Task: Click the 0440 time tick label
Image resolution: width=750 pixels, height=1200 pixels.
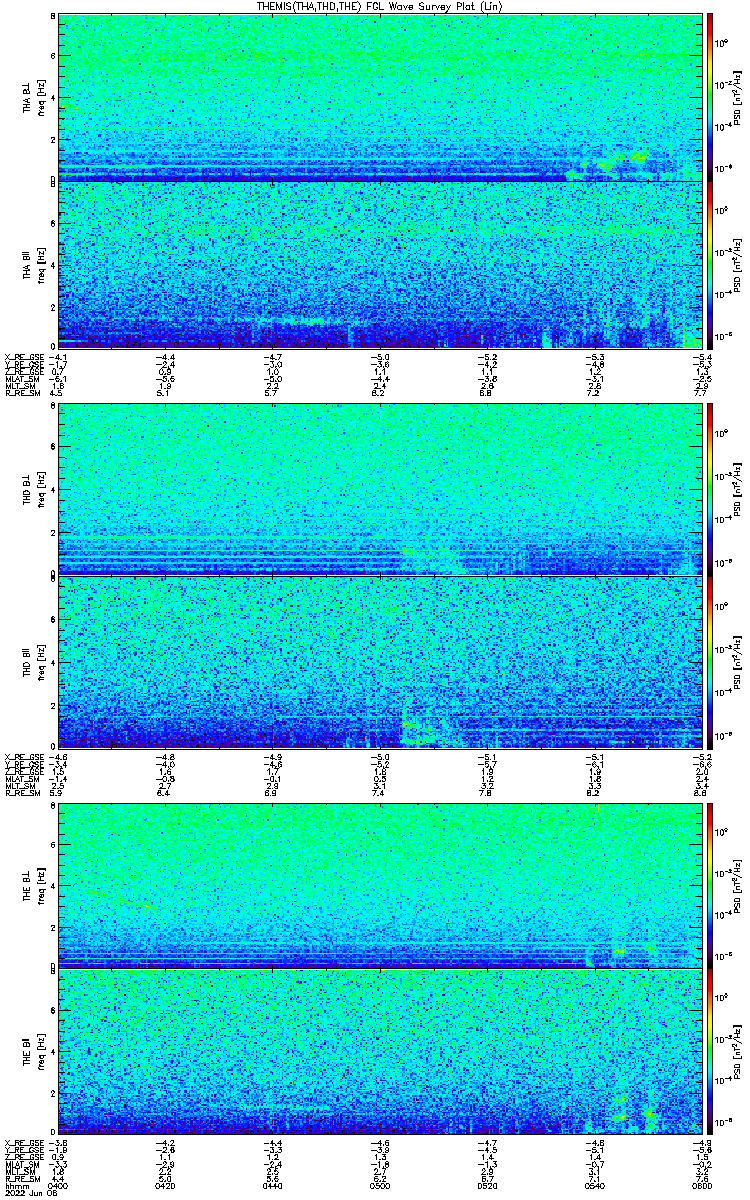Action: point(273,1185)
